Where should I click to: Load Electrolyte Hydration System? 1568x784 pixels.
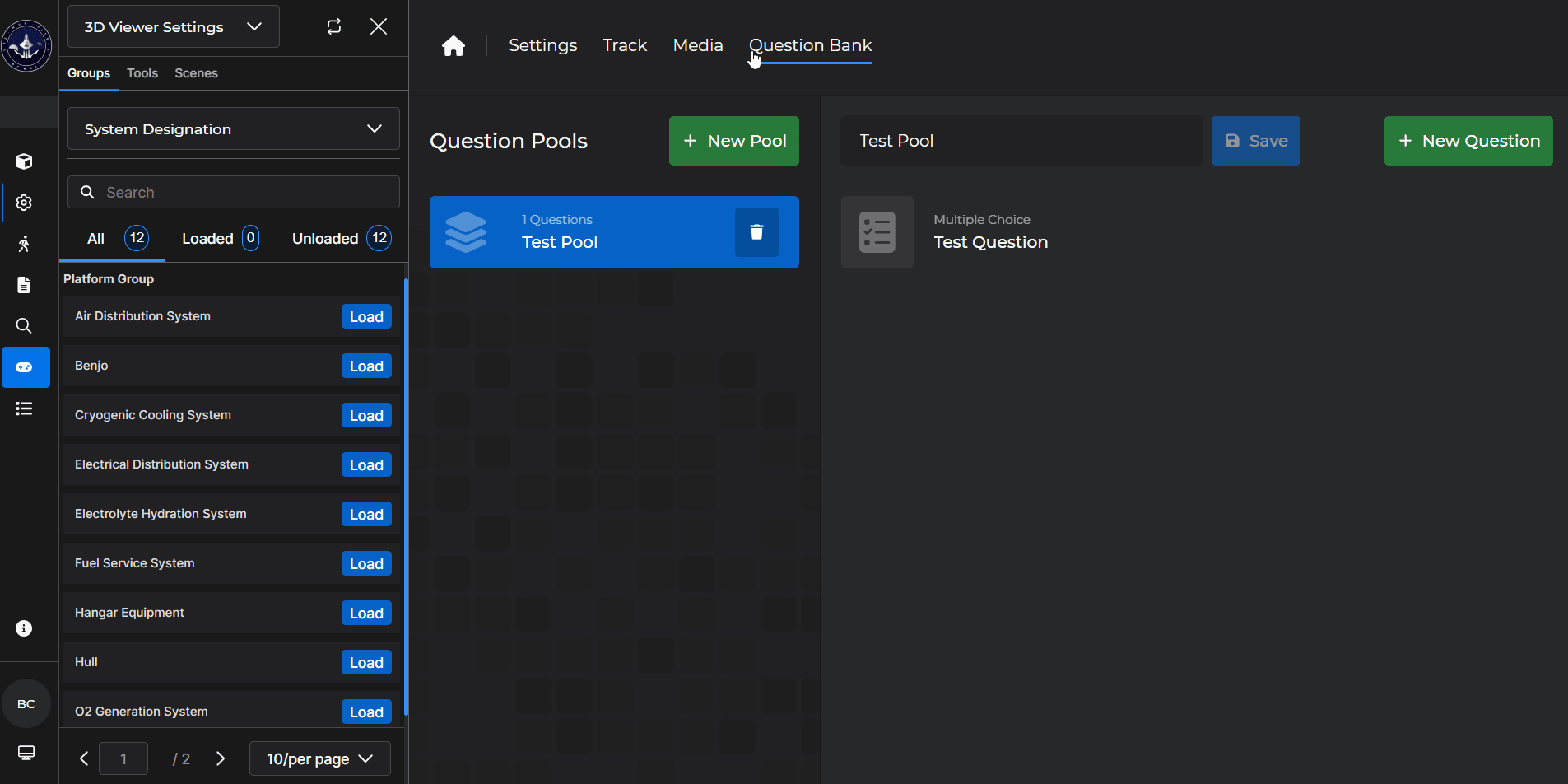coord(366,515)
